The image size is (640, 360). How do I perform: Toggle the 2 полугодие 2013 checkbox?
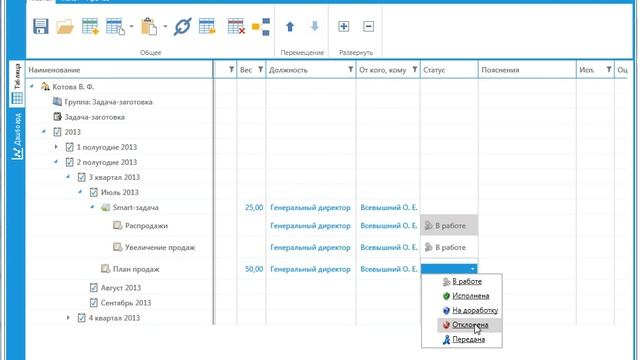[69, 162]
